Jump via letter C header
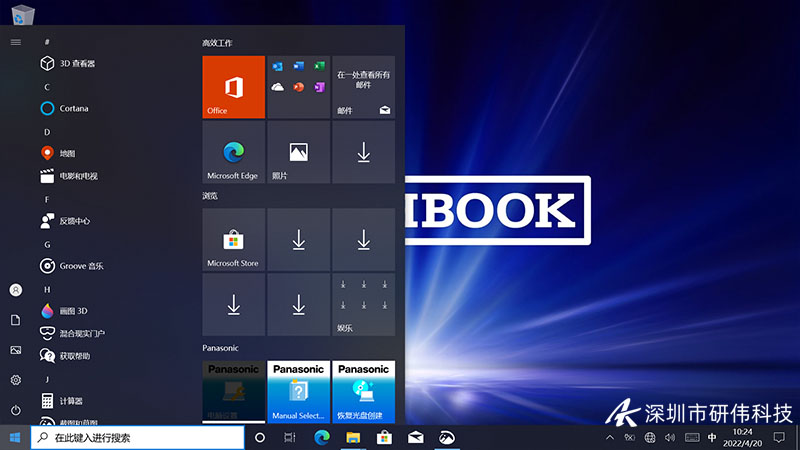 pos(47,87)
